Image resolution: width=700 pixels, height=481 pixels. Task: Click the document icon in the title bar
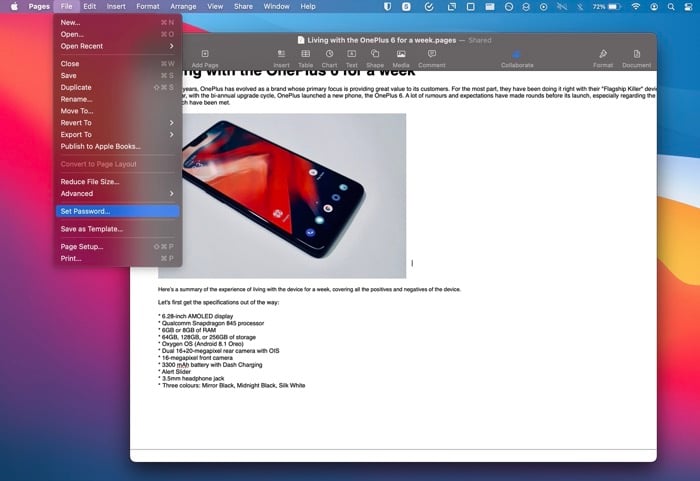tap(301, 40)
